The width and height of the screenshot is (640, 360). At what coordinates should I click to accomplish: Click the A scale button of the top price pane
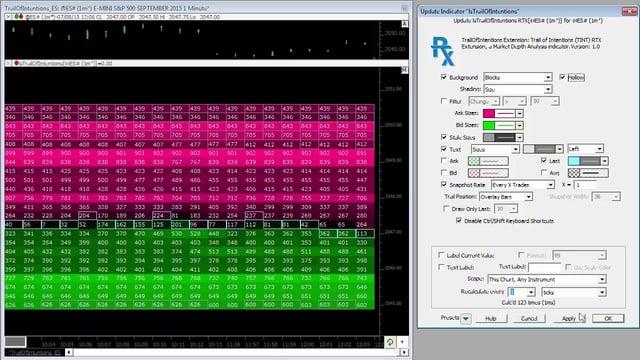tap(404, 24)
